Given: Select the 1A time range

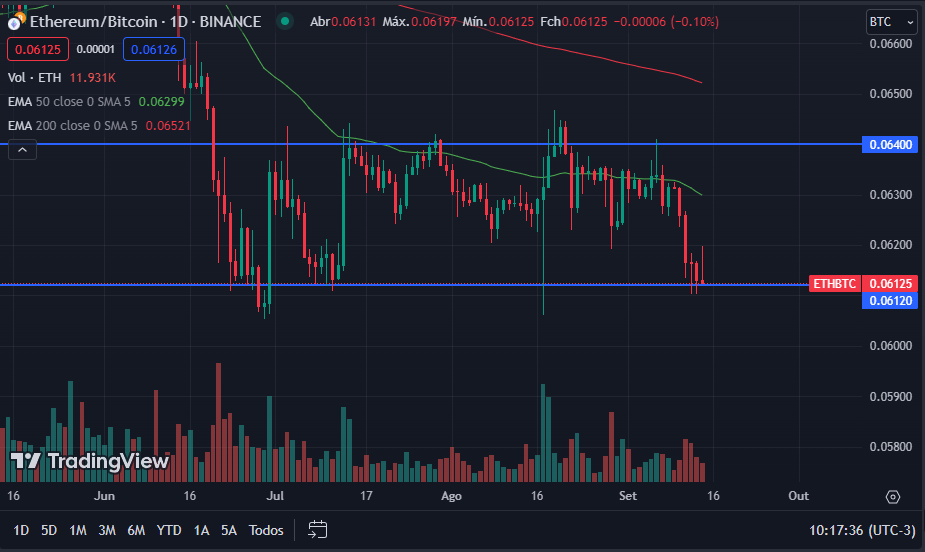Looking at the screenshot, I should [x=202, y=530].
